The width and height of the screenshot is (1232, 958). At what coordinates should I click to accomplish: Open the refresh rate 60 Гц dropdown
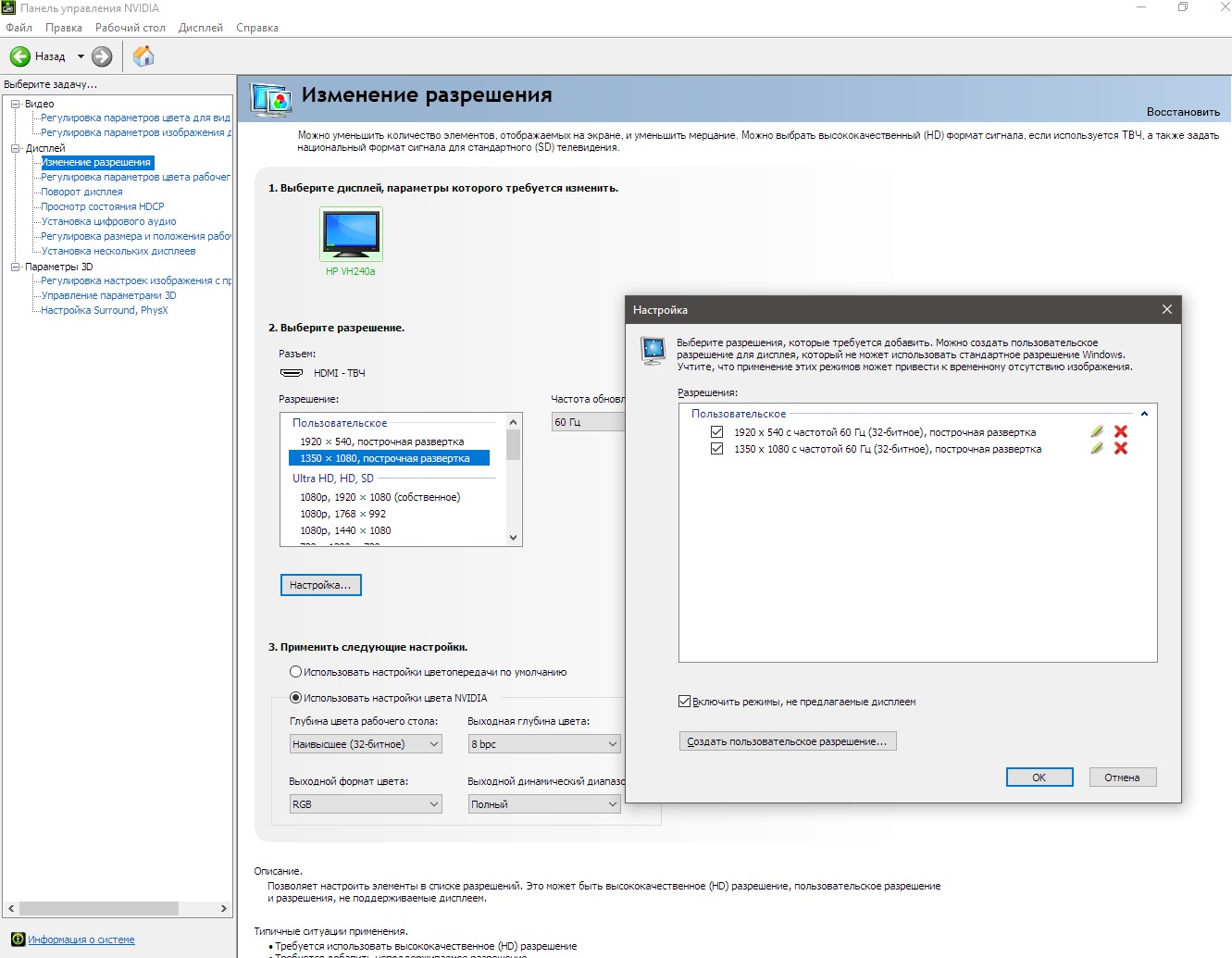(589, 422)
